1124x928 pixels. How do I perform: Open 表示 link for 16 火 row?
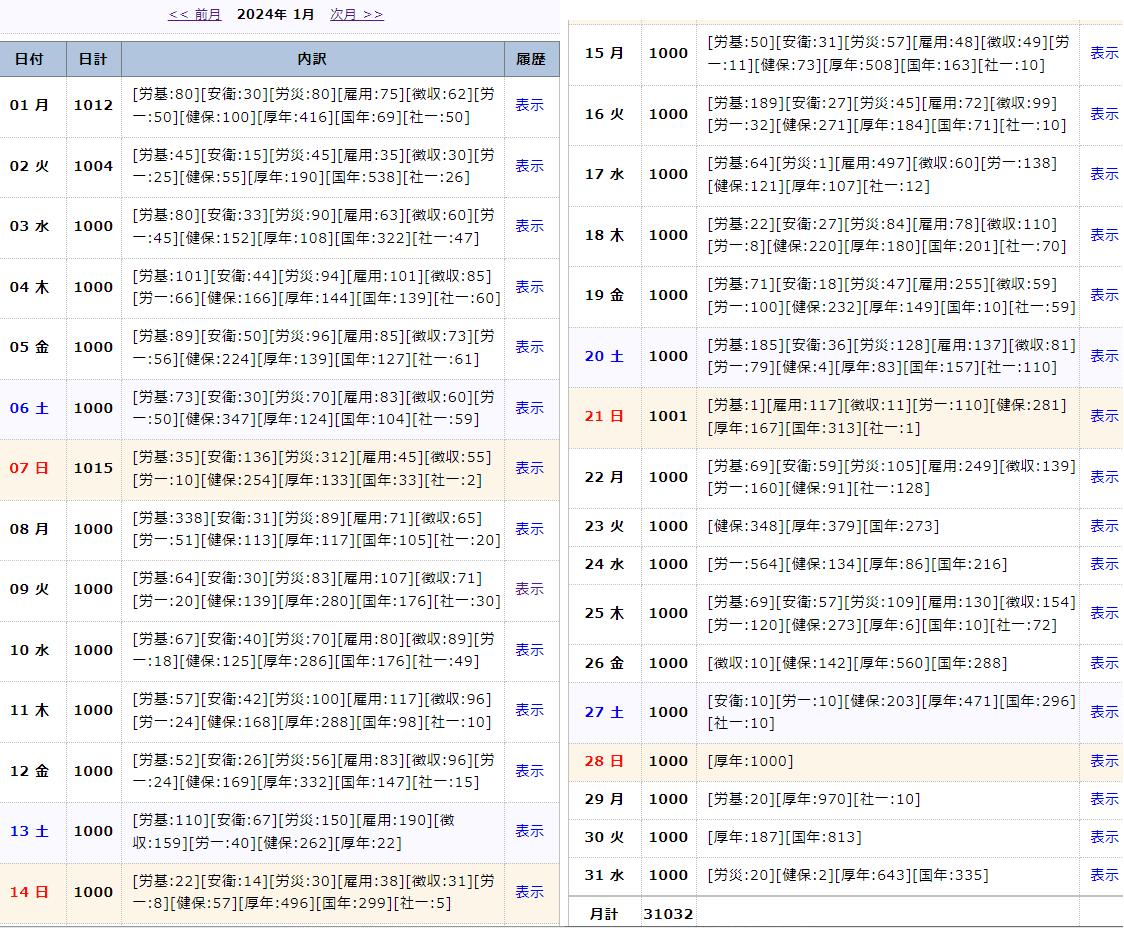coord(1104,115)
